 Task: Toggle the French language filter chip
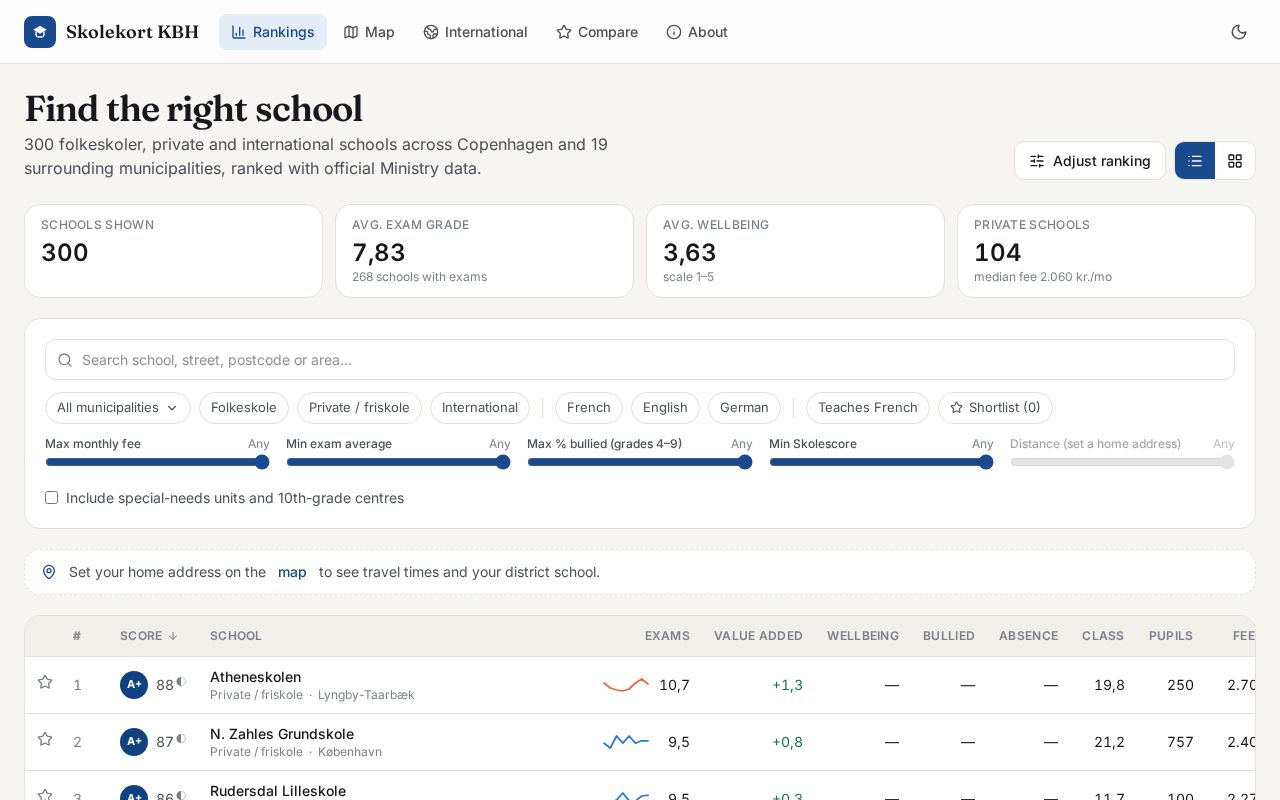pos(589,408)
